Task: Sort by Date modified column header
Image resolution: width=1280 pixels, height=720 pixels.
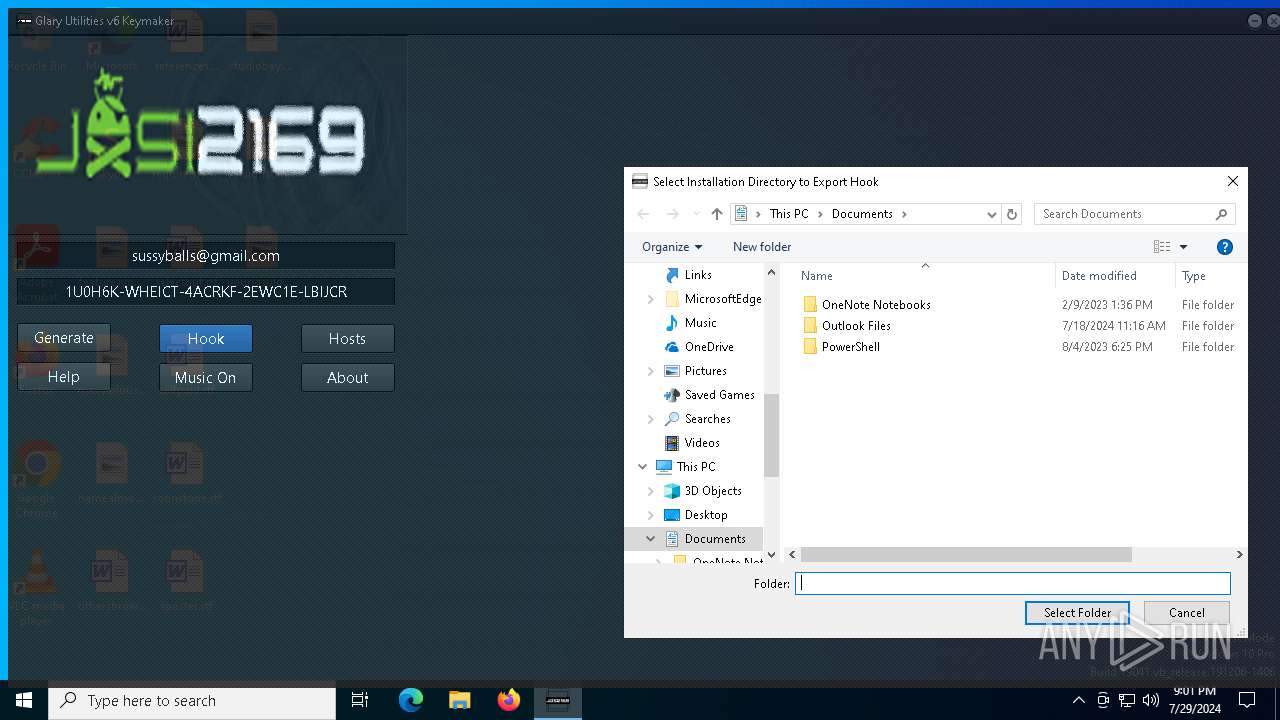Action: 1099,276
